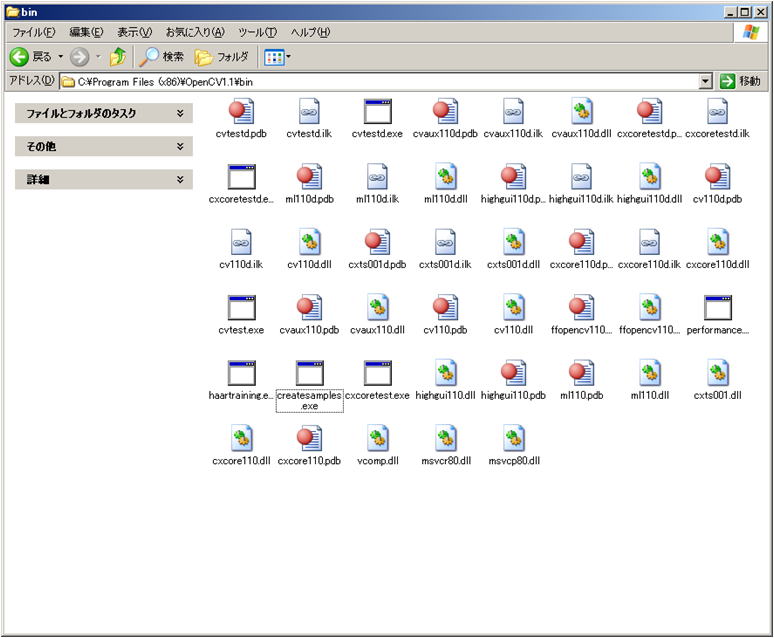Select the cvaux110d.ilk file icon
The width and height of the screenshot is (774, 638).
[513, 112]
